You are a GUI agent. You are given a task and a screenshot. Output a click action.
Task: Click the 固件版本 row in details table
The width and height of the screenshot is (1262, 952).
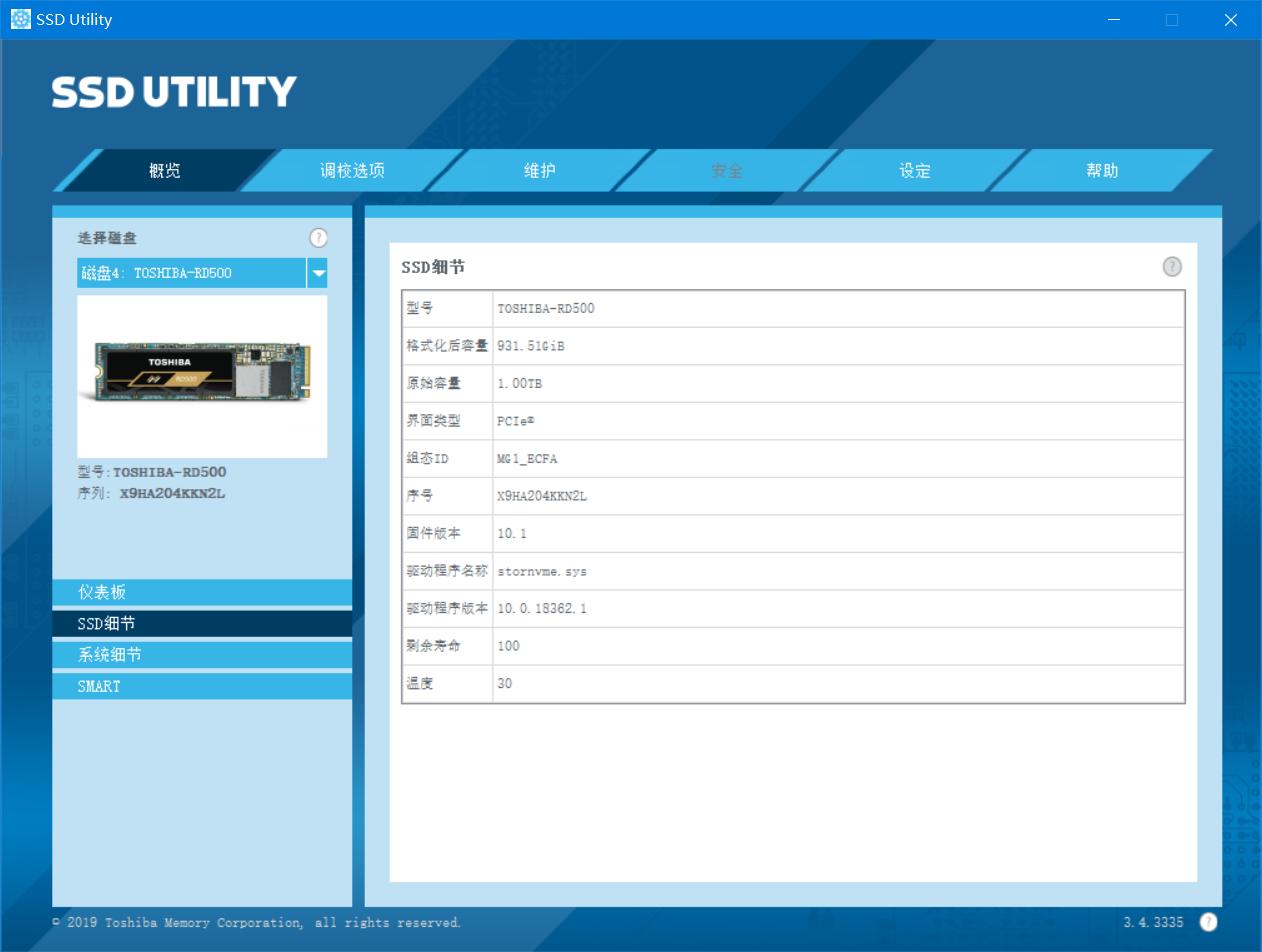[792, 534]
